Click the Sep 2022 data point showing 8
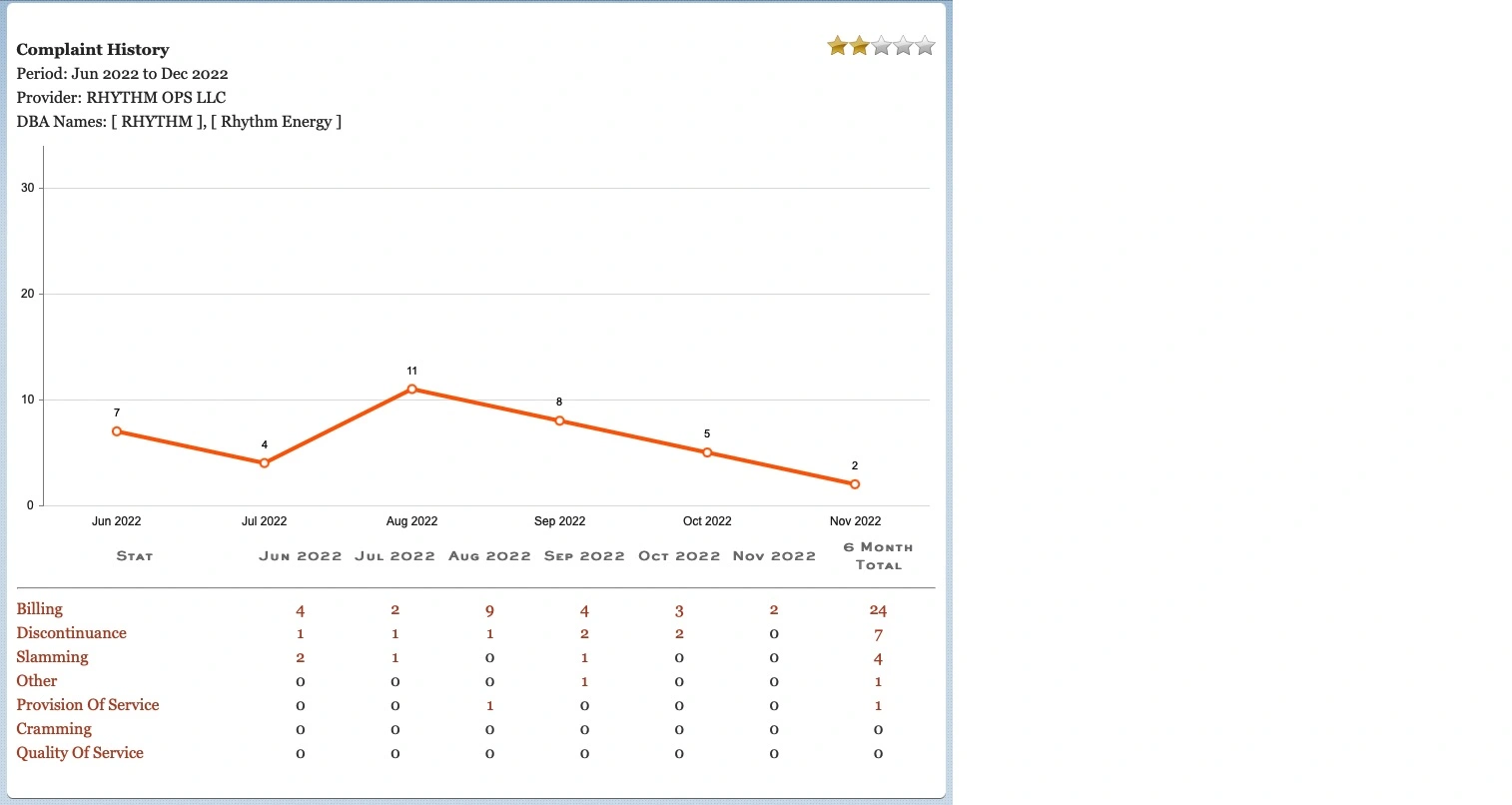The image size is (1512, 805). coord(559,420)
